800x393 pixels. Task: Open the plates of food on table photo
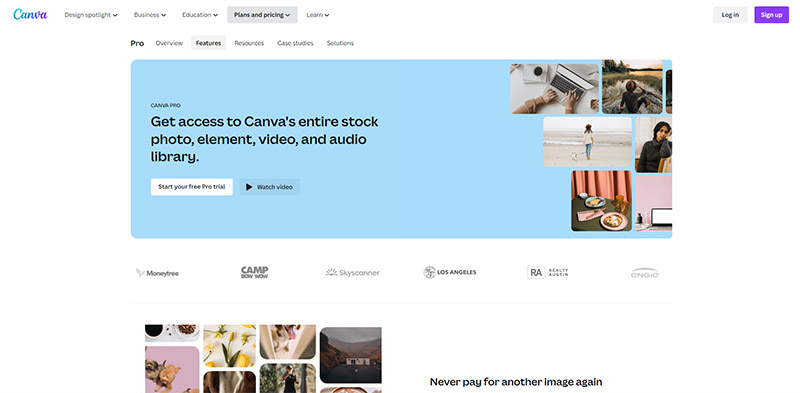(601, 201)
